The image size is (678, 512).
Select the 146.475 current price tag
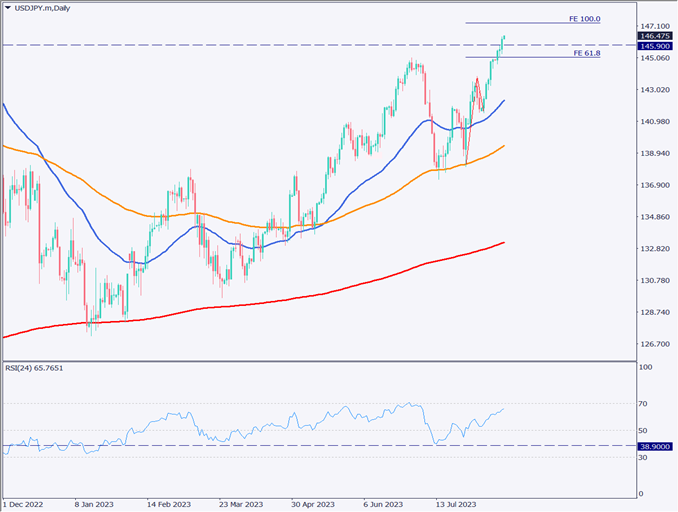click(x=655, y=35)
